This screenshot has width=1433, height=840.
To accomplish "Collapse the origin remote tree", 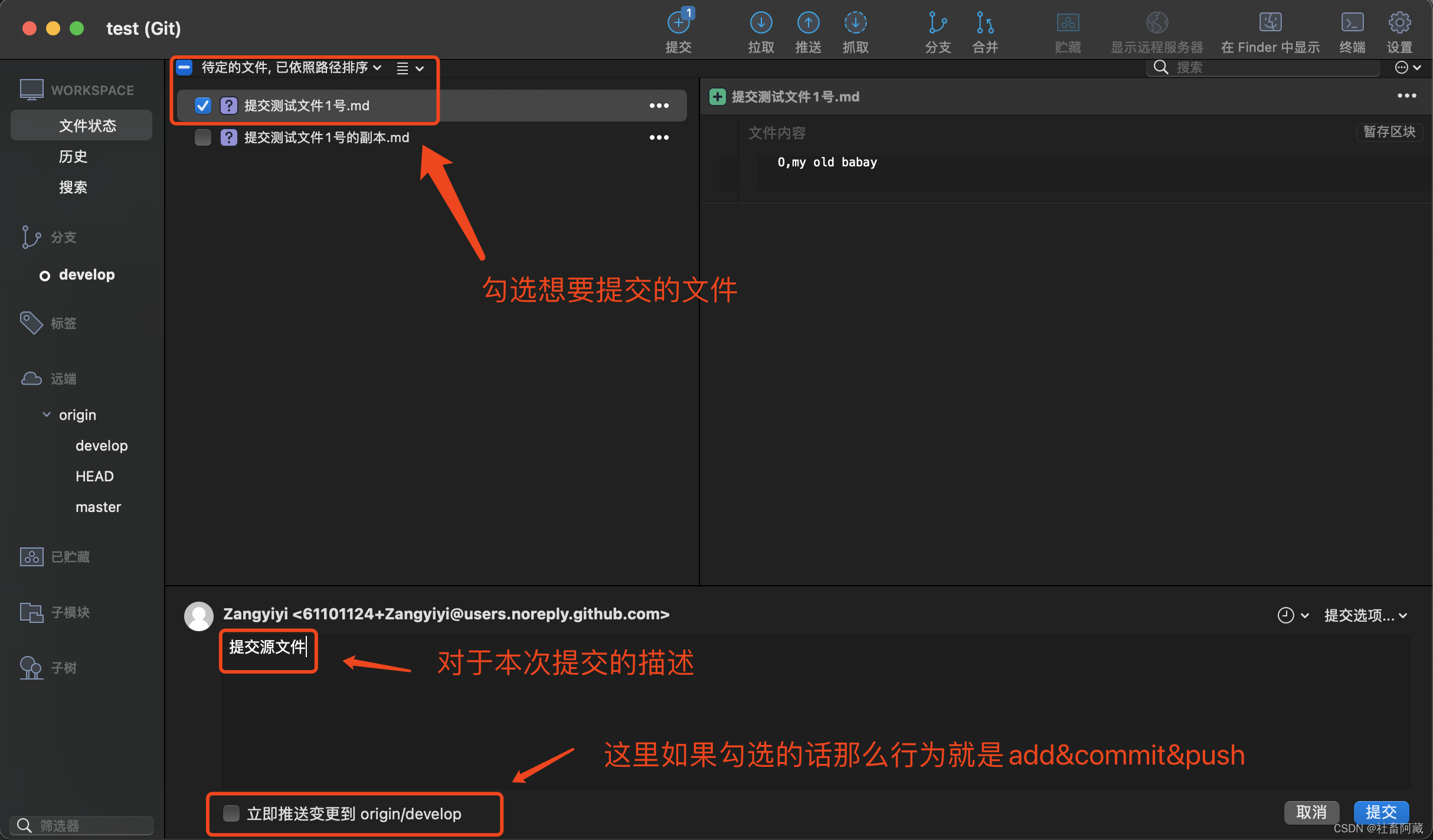I will click(47, 415).
